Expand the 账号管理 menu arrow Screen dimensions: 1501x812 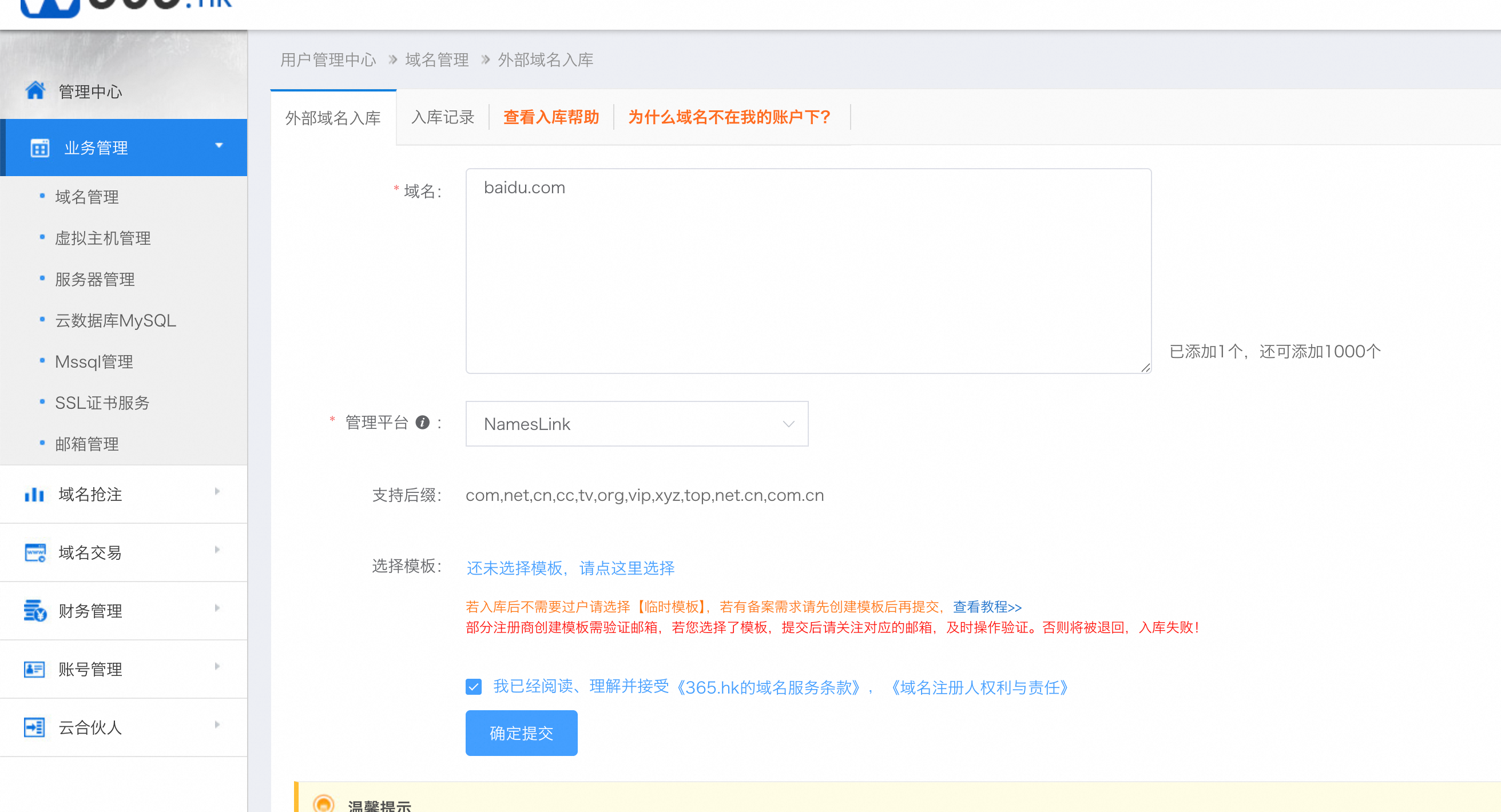click(x=217, y=666)
